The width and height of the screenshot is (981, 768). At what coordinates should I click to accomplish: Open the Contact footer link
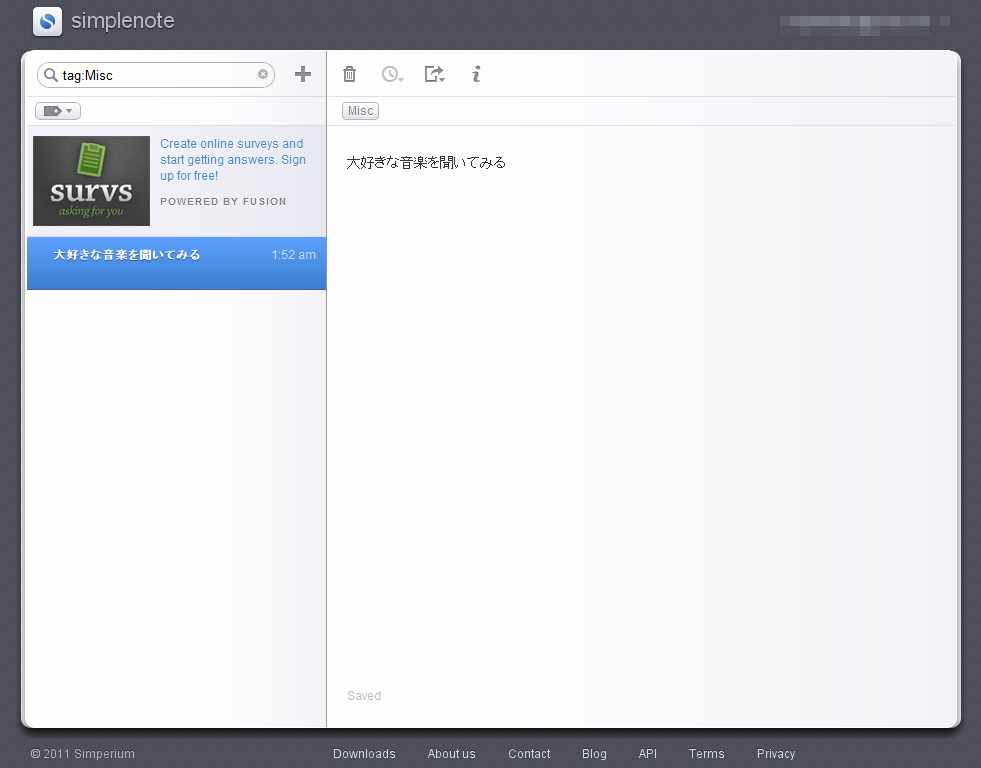pyautogui.click(x=529, y=754)
